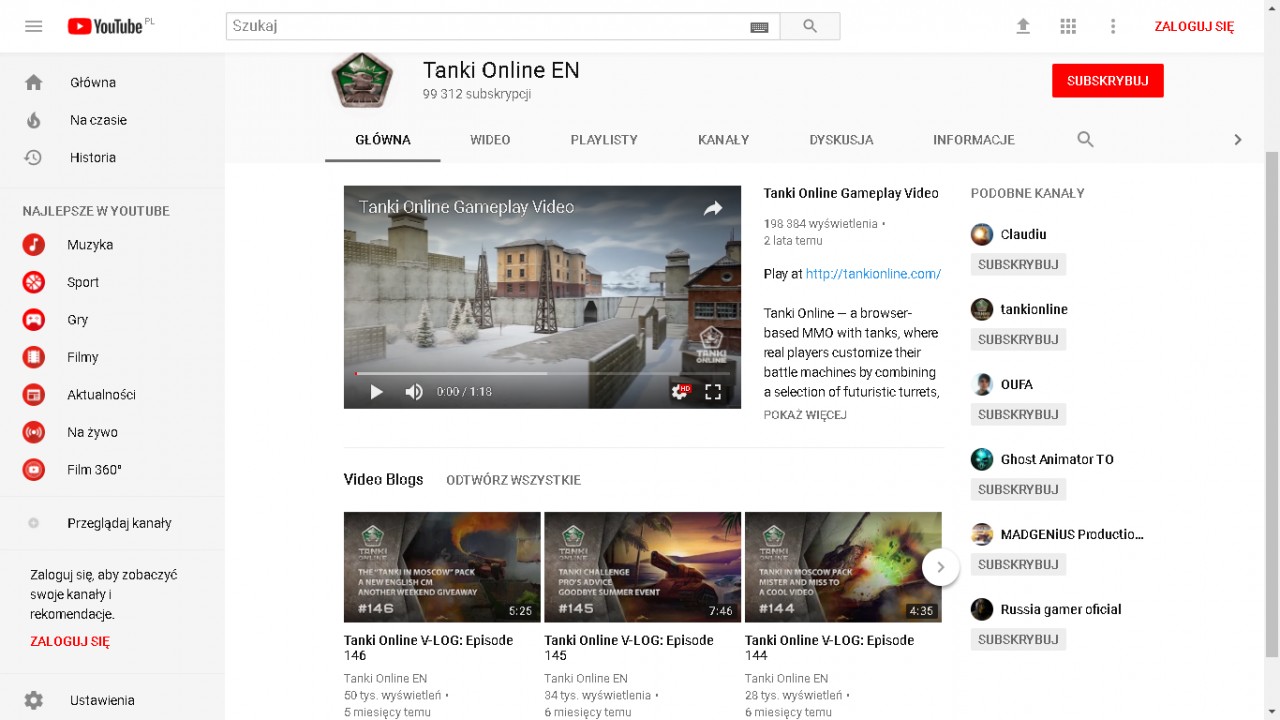
Task: Switch to the KANAŁY tab
Action: click(723, 140)
